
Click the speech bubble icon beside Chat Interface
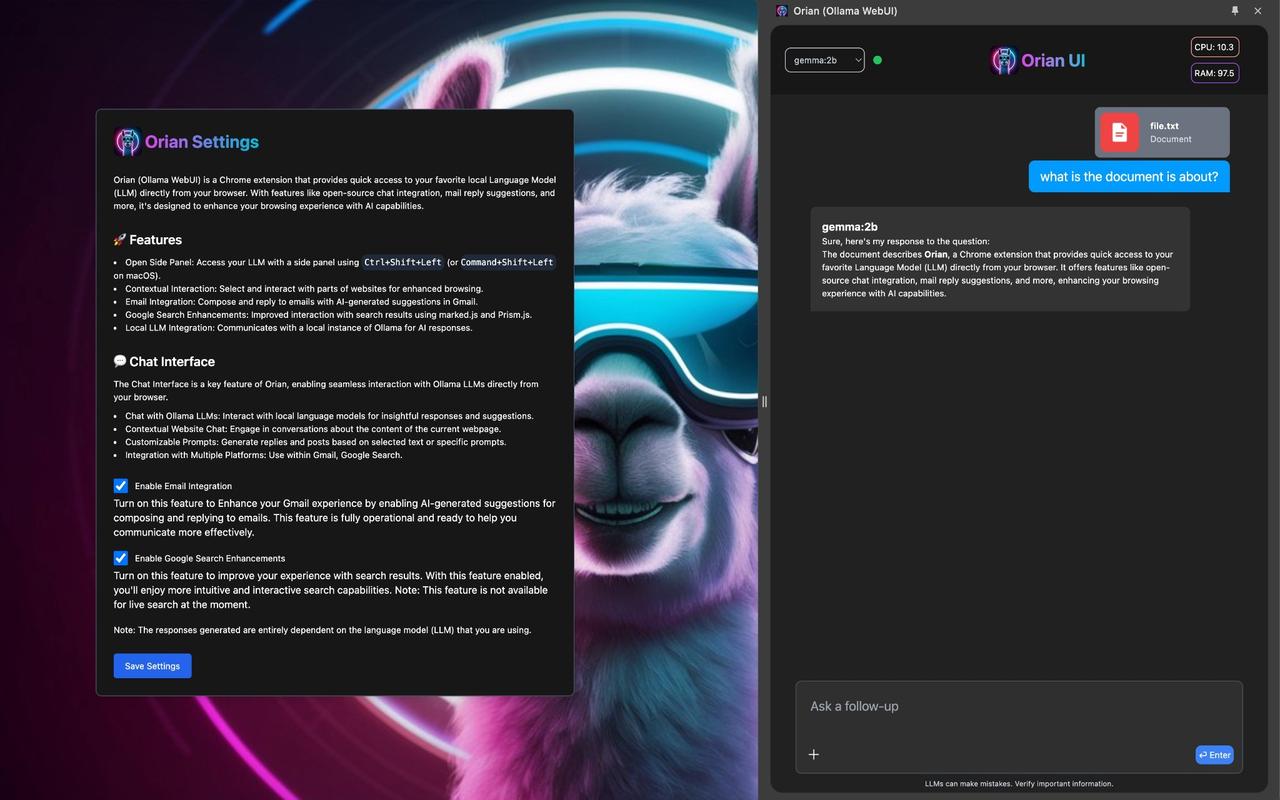120,361
